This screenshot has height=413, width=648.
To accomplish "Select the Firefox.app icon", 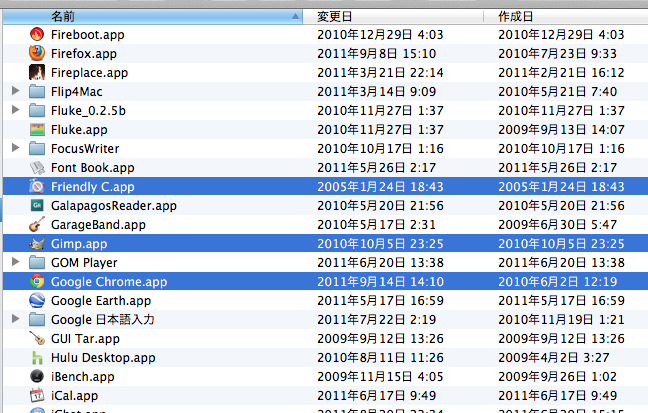I will point(37,53).
